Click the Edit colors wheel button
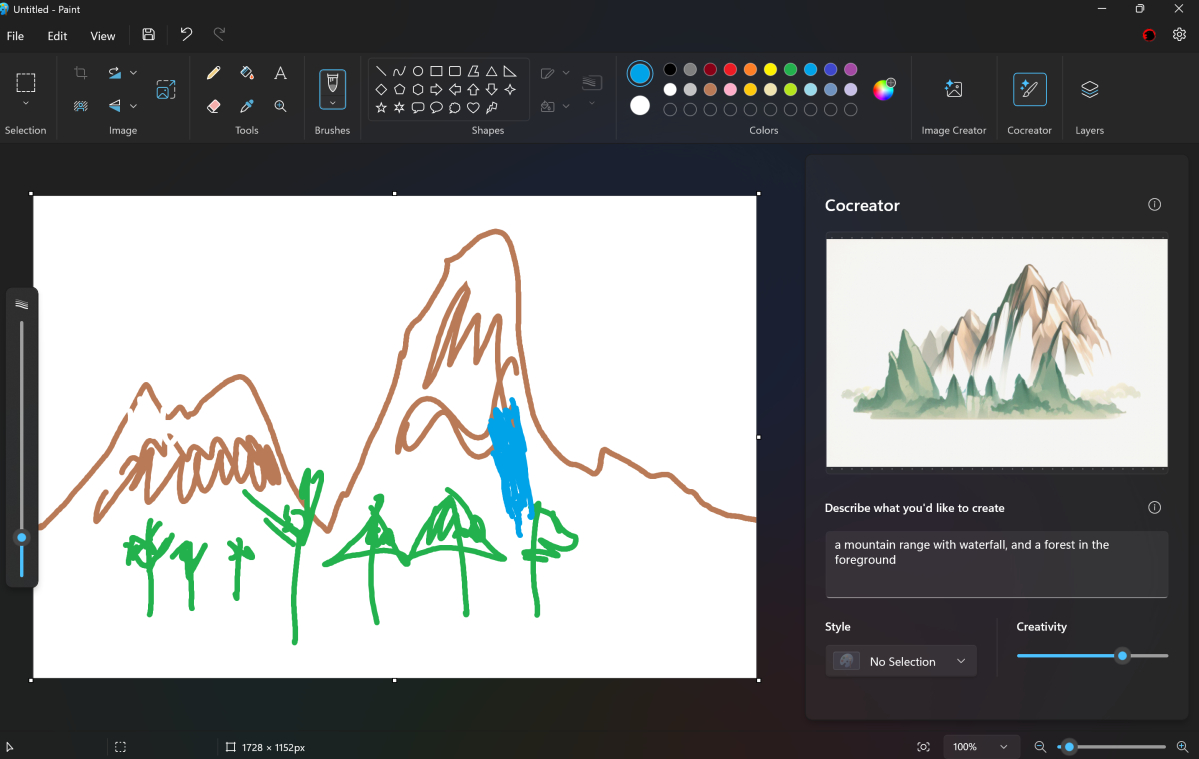The width and height of the screenshot is (1199, 759). pos(884,90)
